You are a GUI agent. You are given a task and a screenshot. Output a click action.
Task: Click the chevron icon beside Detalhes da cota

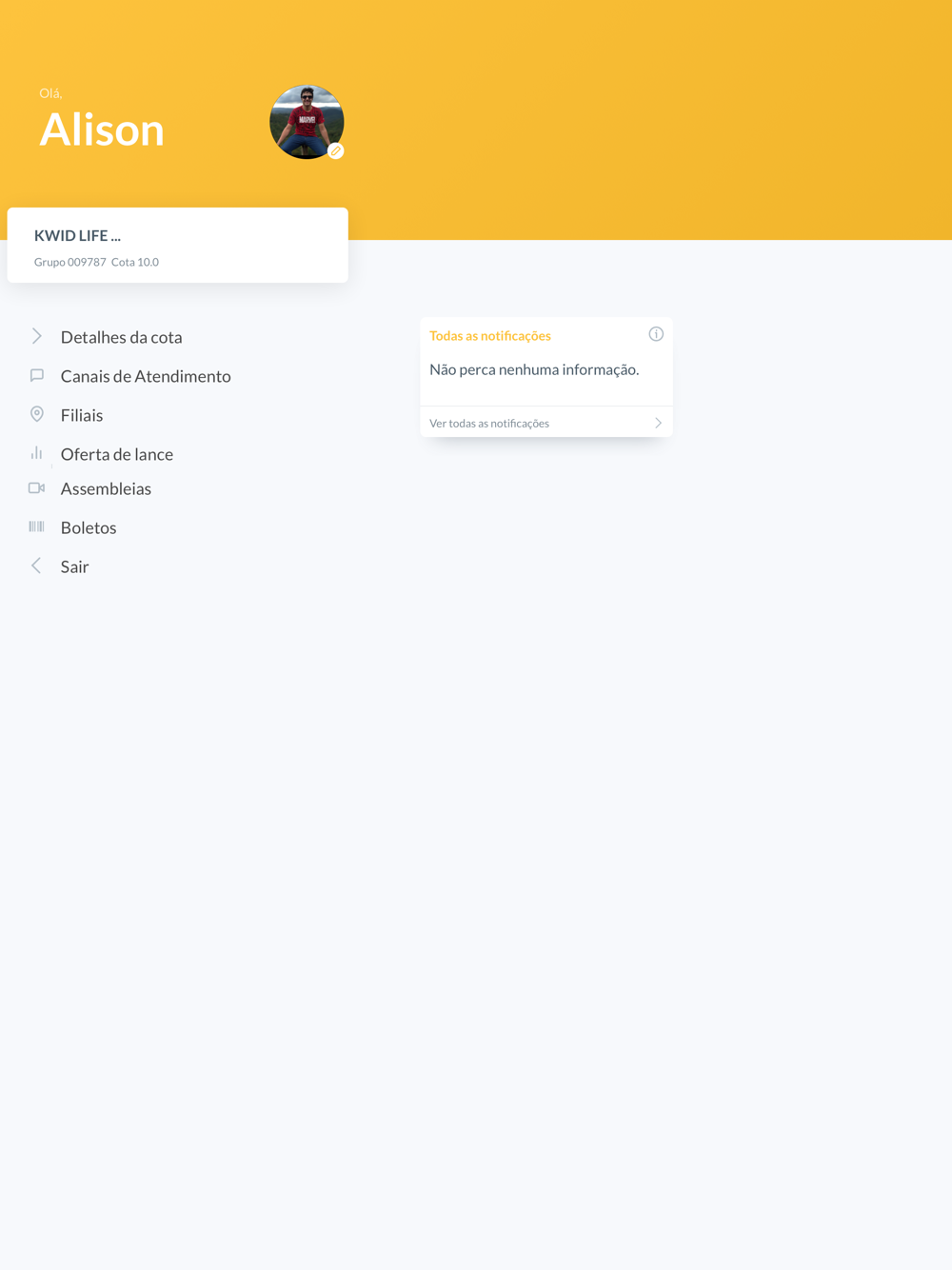tap(37, 336)
